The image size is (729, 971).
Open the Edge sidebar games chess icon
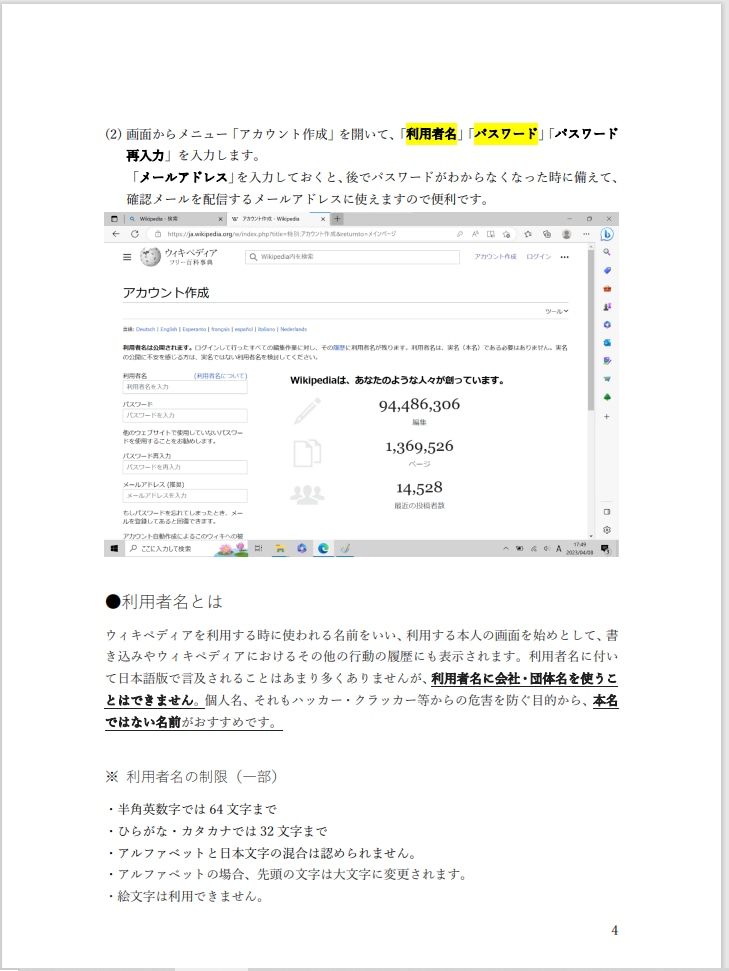coord(607,307)
